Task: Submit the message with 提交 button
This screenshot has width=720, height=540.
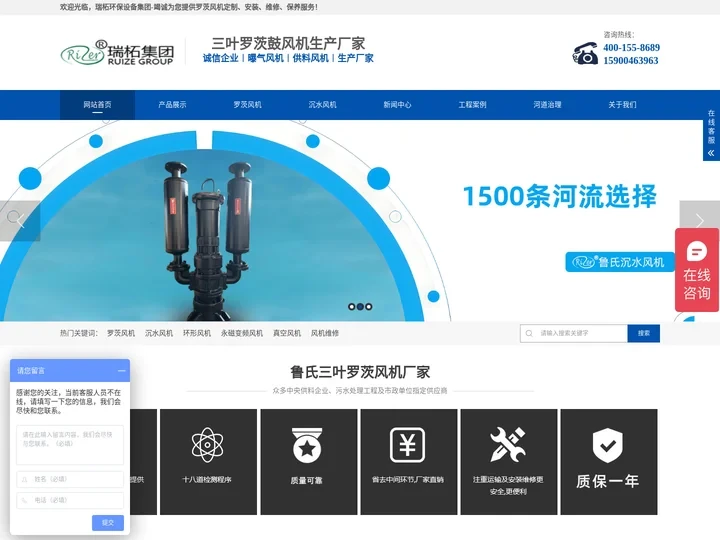Action: pos(108,523)
